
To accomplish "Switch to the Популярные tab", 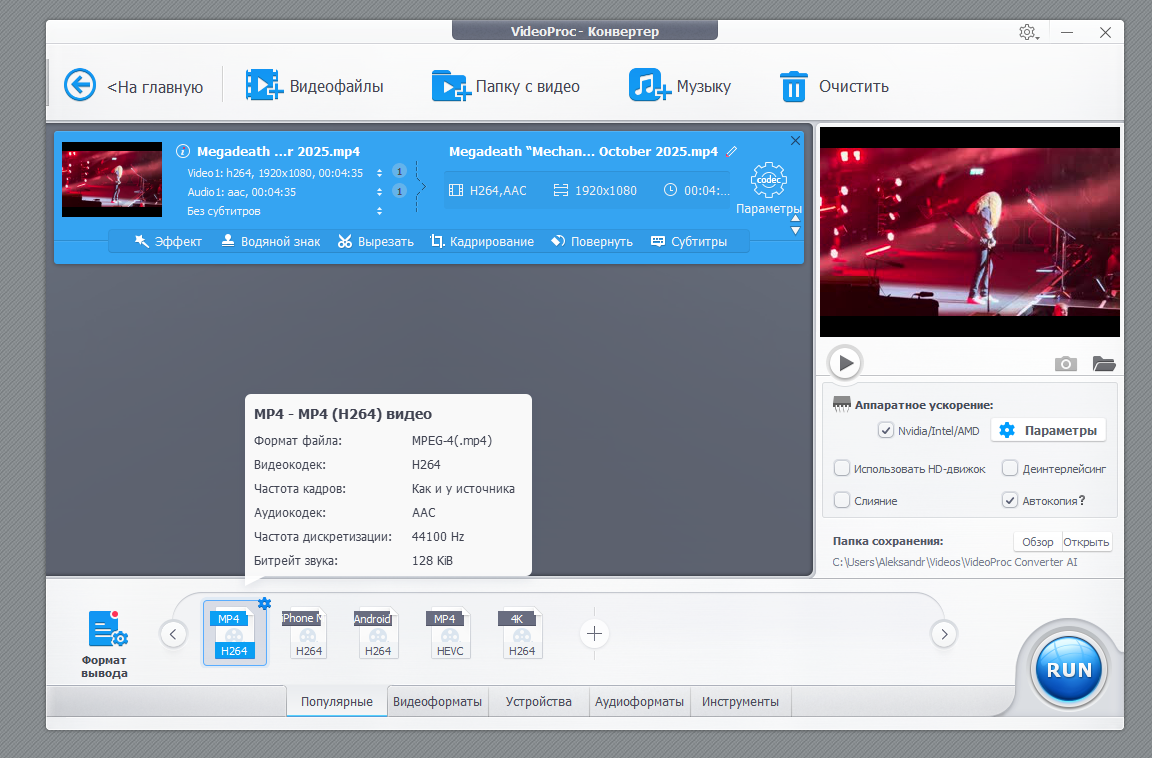I will point(336,701).
